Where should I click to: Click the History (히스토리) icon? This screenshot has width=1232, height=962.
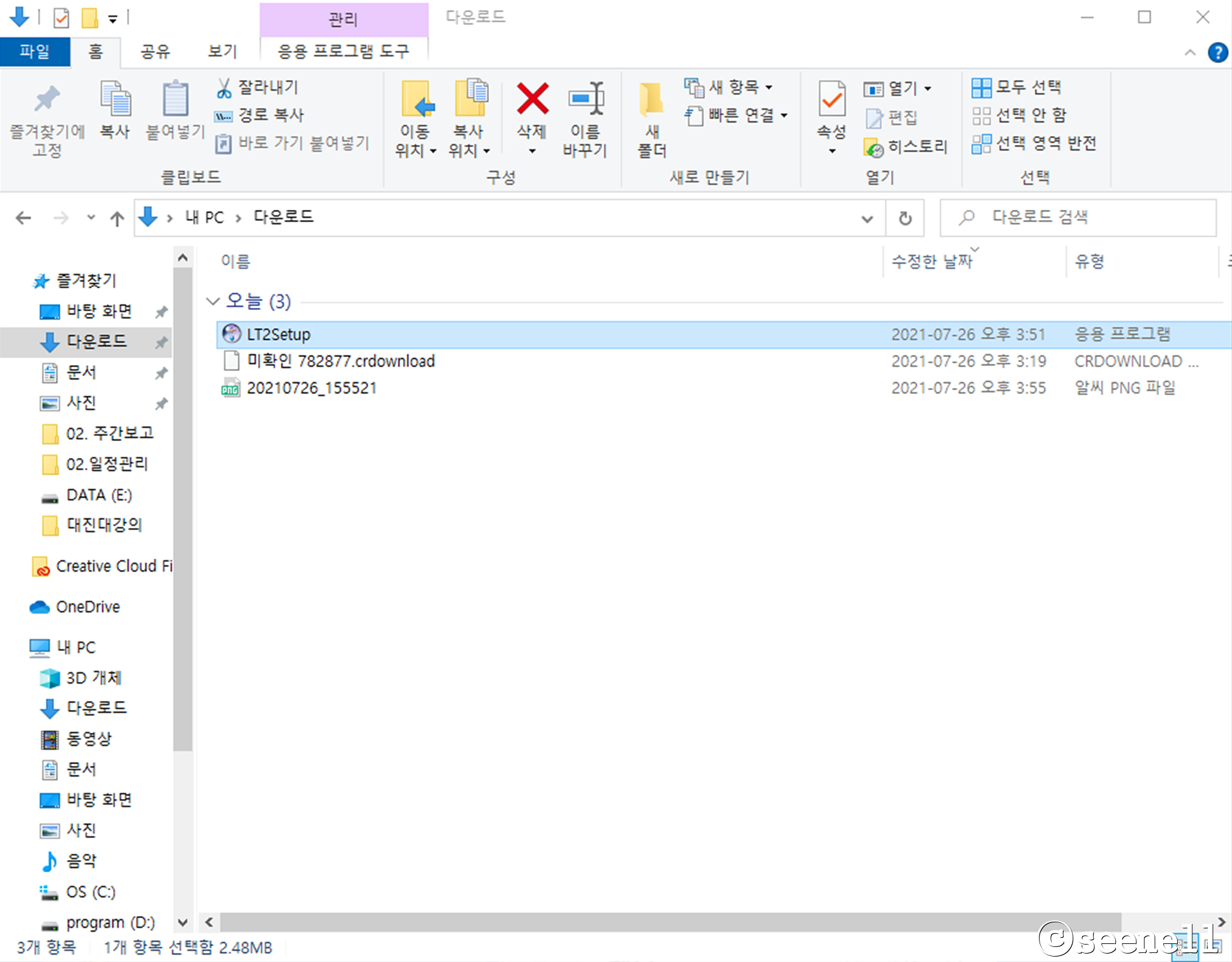874,147
